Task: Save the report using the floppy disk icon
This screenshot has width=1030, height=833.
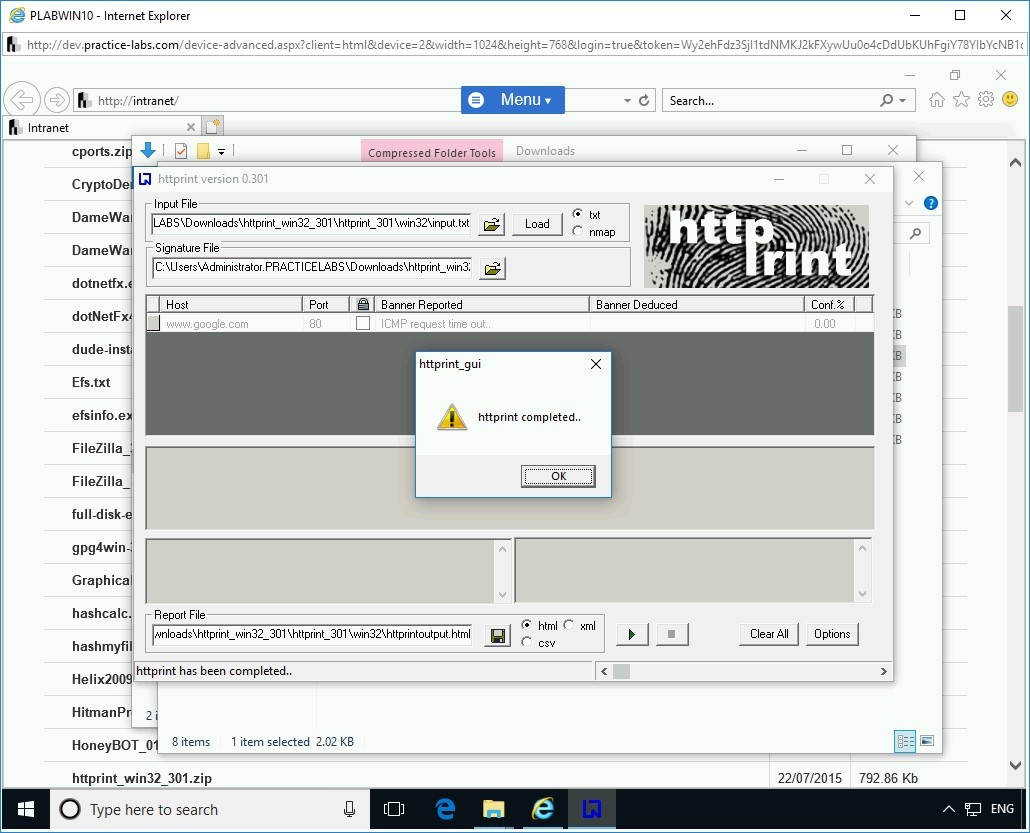Action: [x=497, y=634]
